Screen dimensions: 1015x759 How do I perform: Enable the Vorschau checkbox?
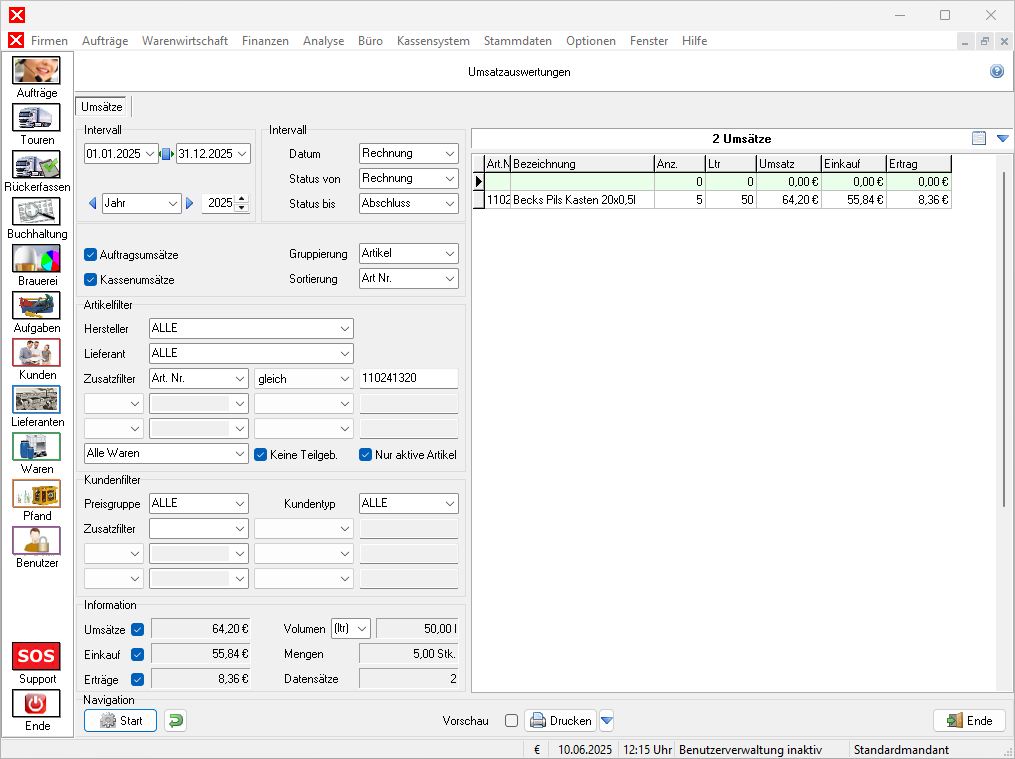coord(511,720)
